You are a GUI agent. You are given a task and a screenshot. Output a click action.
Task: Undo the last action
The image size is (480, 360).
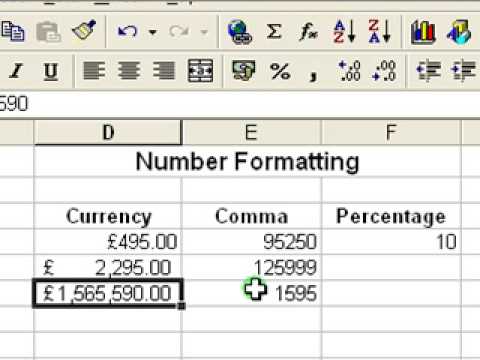pos(127,32)
